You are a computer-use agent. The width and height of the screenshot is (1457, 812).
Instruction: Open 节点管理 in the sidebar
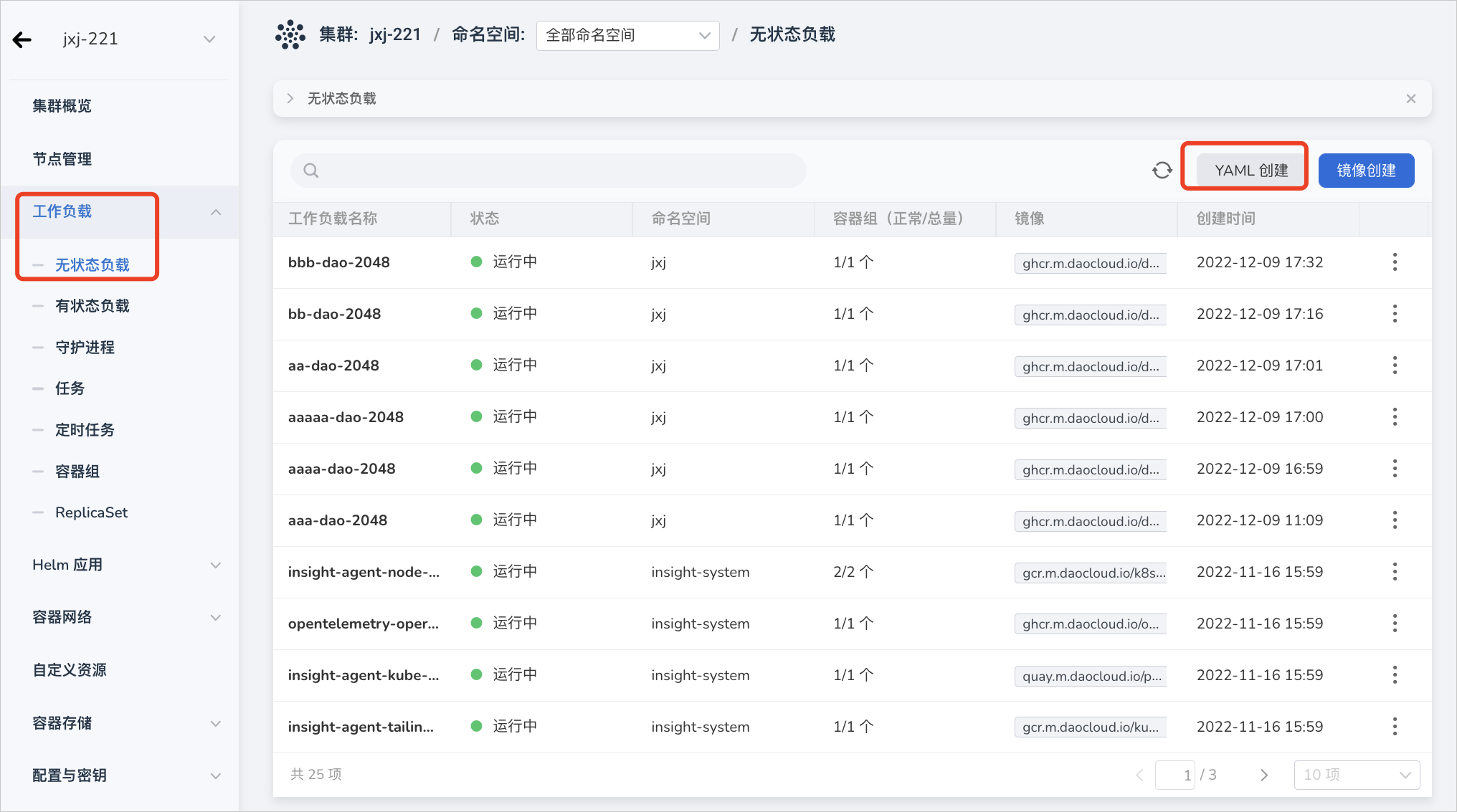point(62,159)
